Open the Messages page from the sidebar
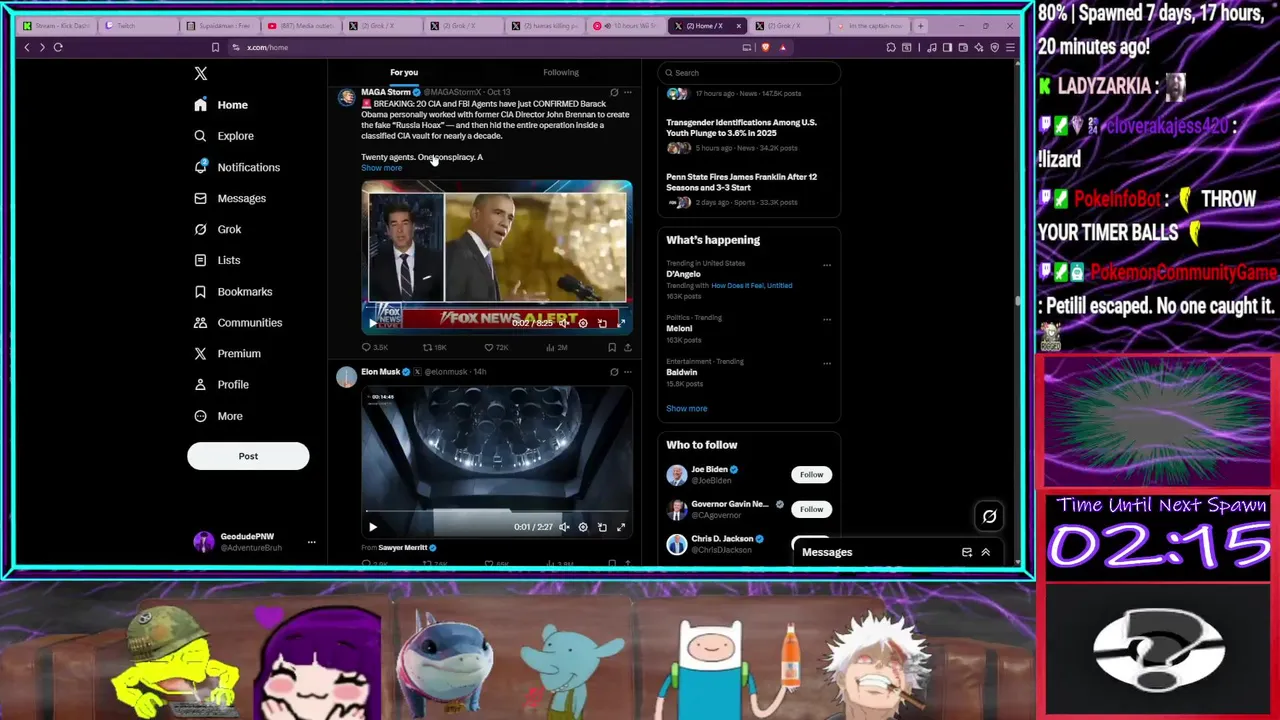Screen dimensions: 1280x720 coord(230,198)
